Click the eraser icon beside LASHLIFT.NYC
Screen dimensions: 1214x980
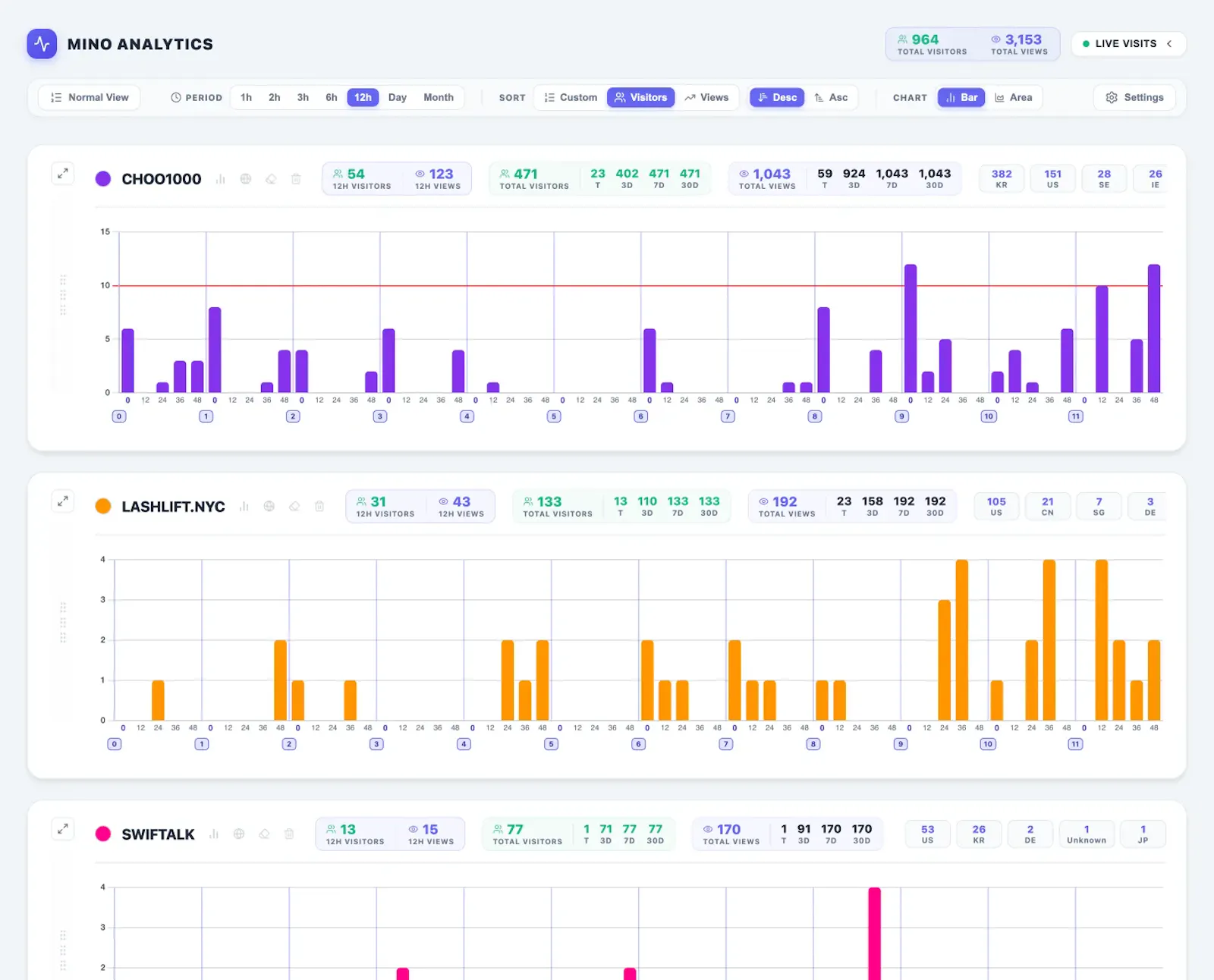point(294,507)
